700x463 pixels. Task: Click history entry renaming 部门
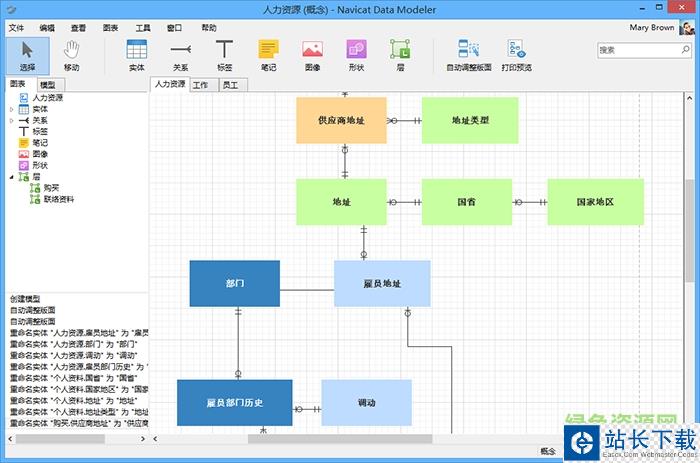[x=74, y=344]
